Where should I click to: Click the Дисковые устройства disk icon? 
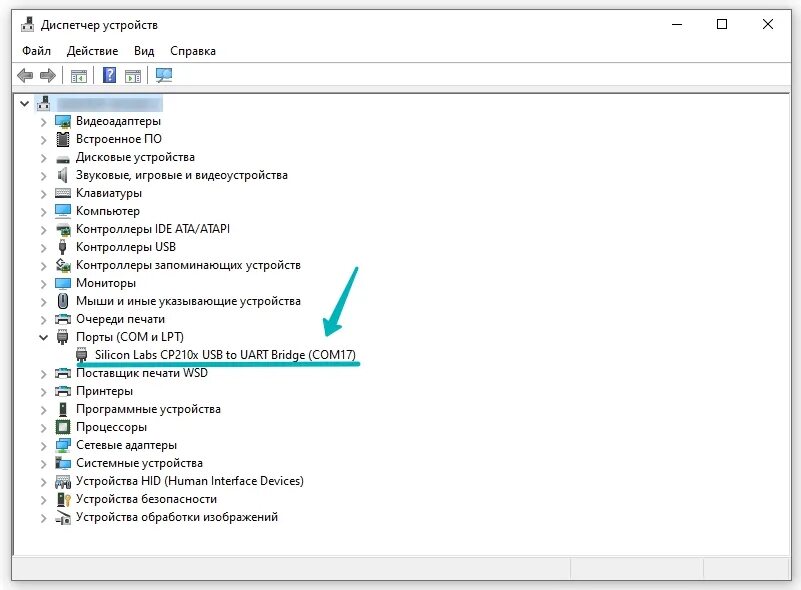tap(63, 158)
